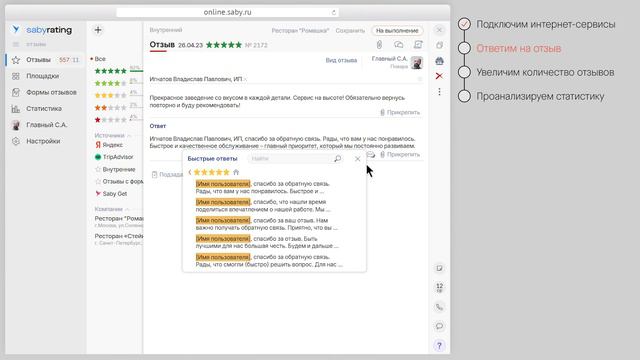This screenshot has height=360, width=640.
Task: Click the home icon after stars in popup
Action: pos(236,172)
